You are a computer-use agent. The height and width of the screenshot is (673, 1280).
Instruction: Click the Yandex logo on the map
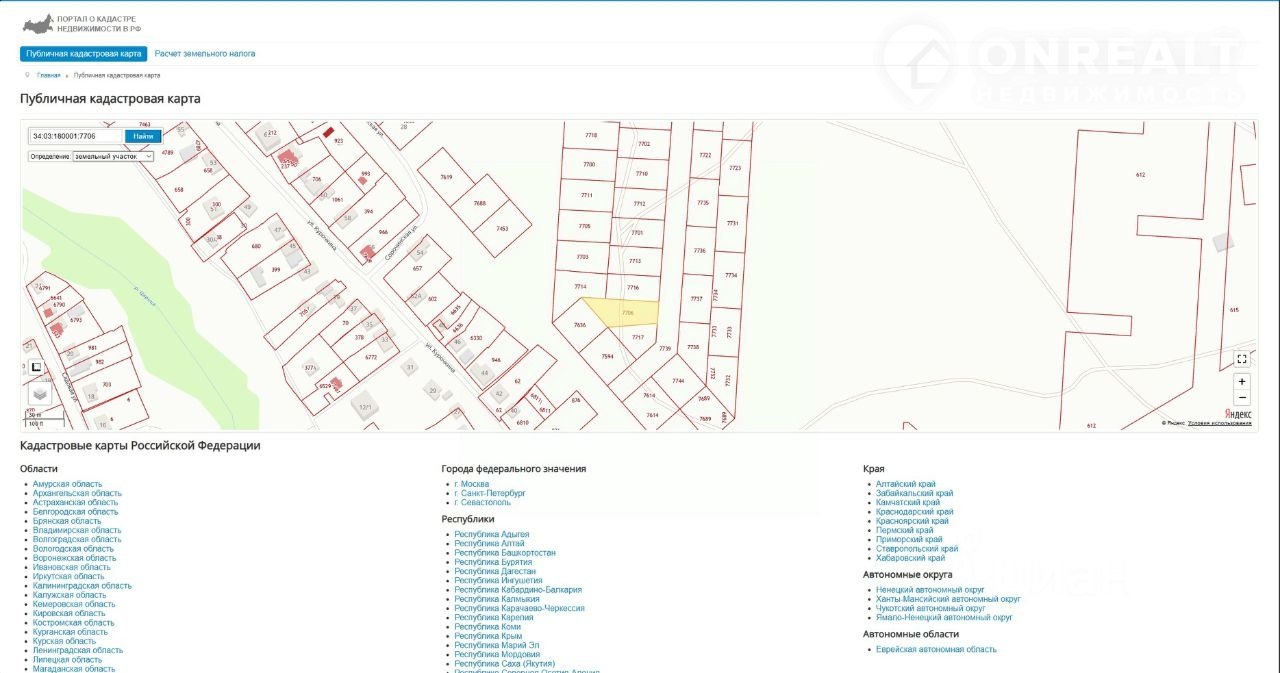(1238, 414)
